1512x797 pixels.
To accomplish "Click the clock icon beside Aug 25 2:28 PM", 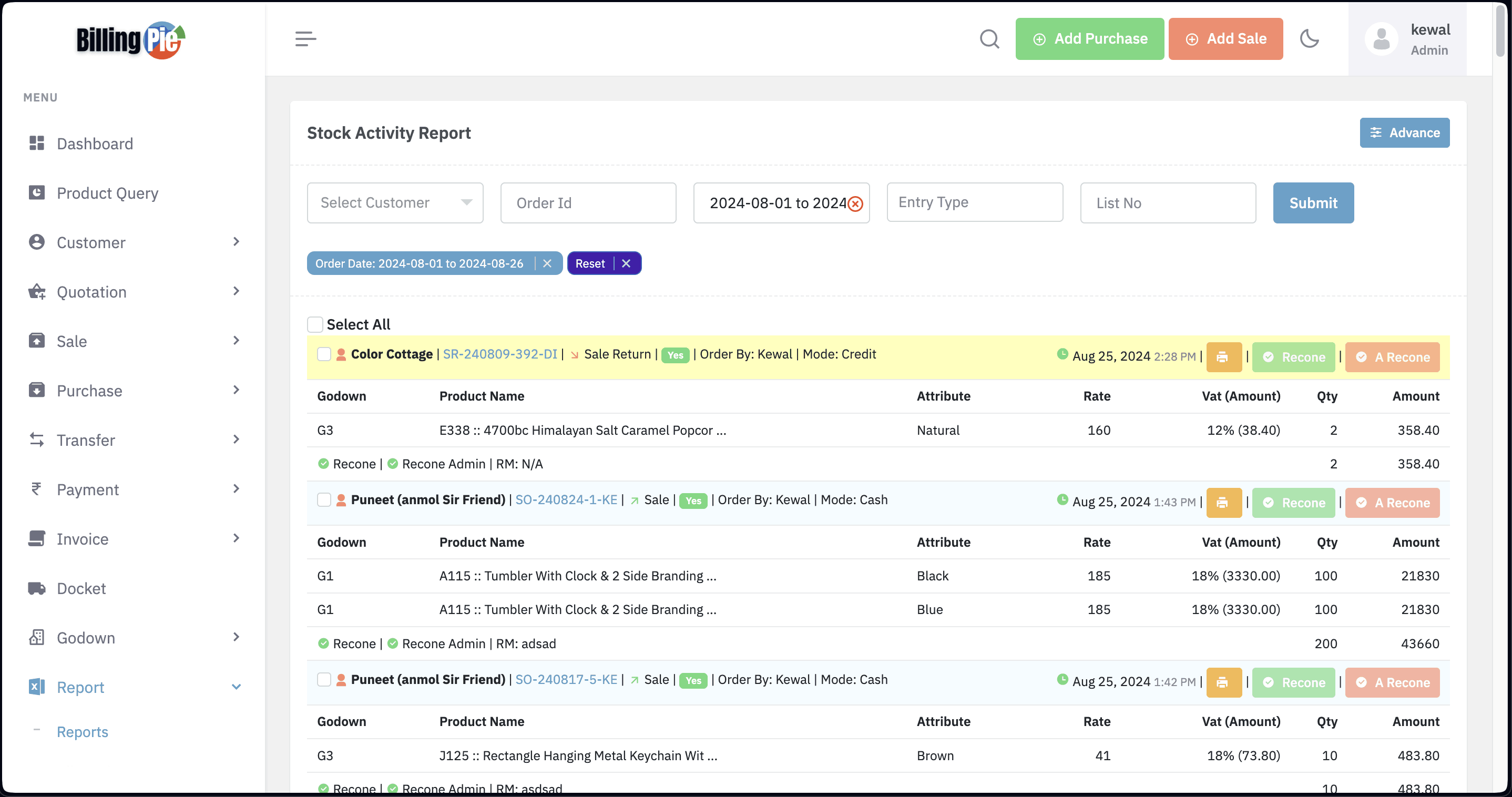I will [1062, 354].
